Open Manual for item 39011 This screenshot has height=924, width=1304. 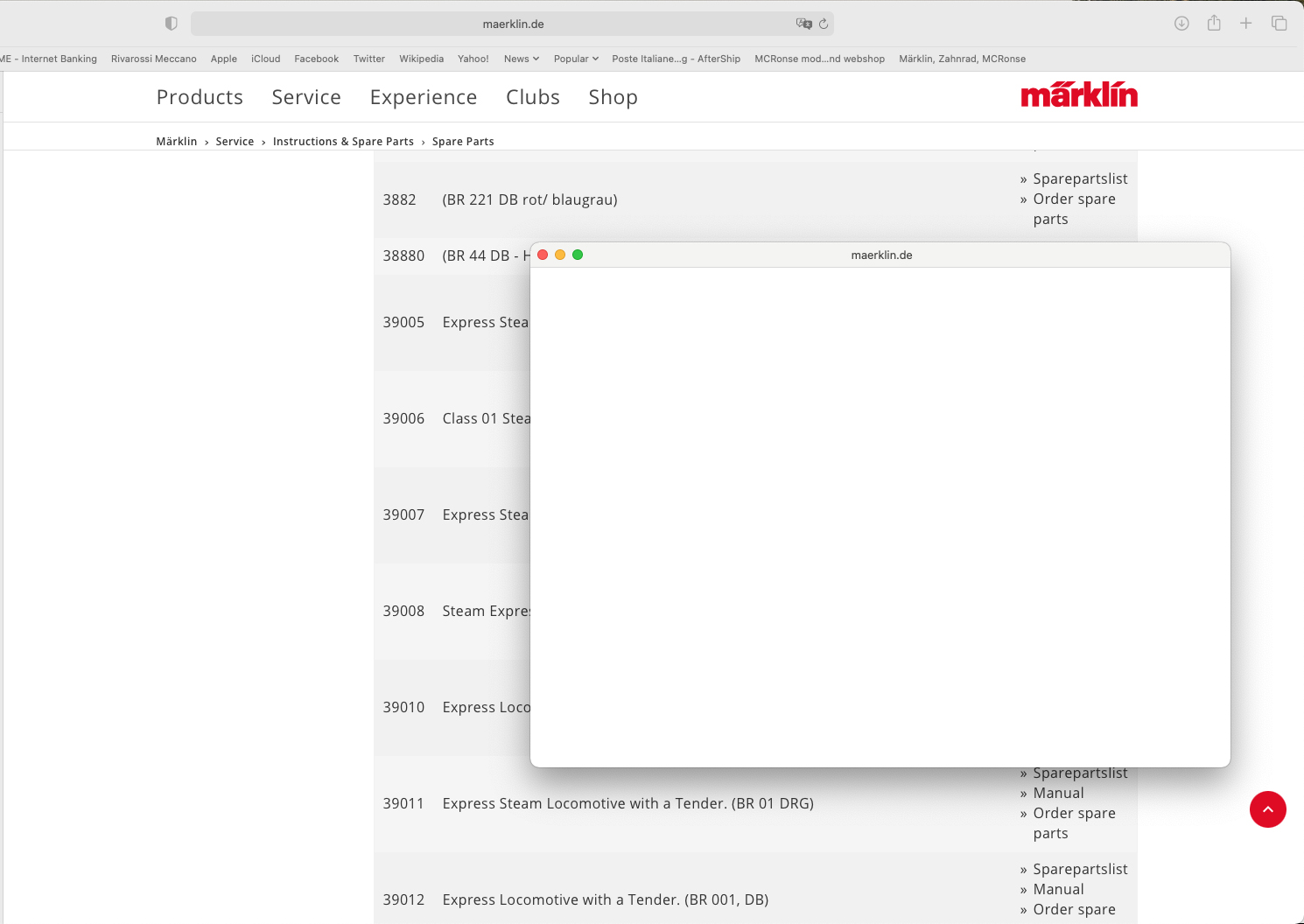coord(1058,793)
